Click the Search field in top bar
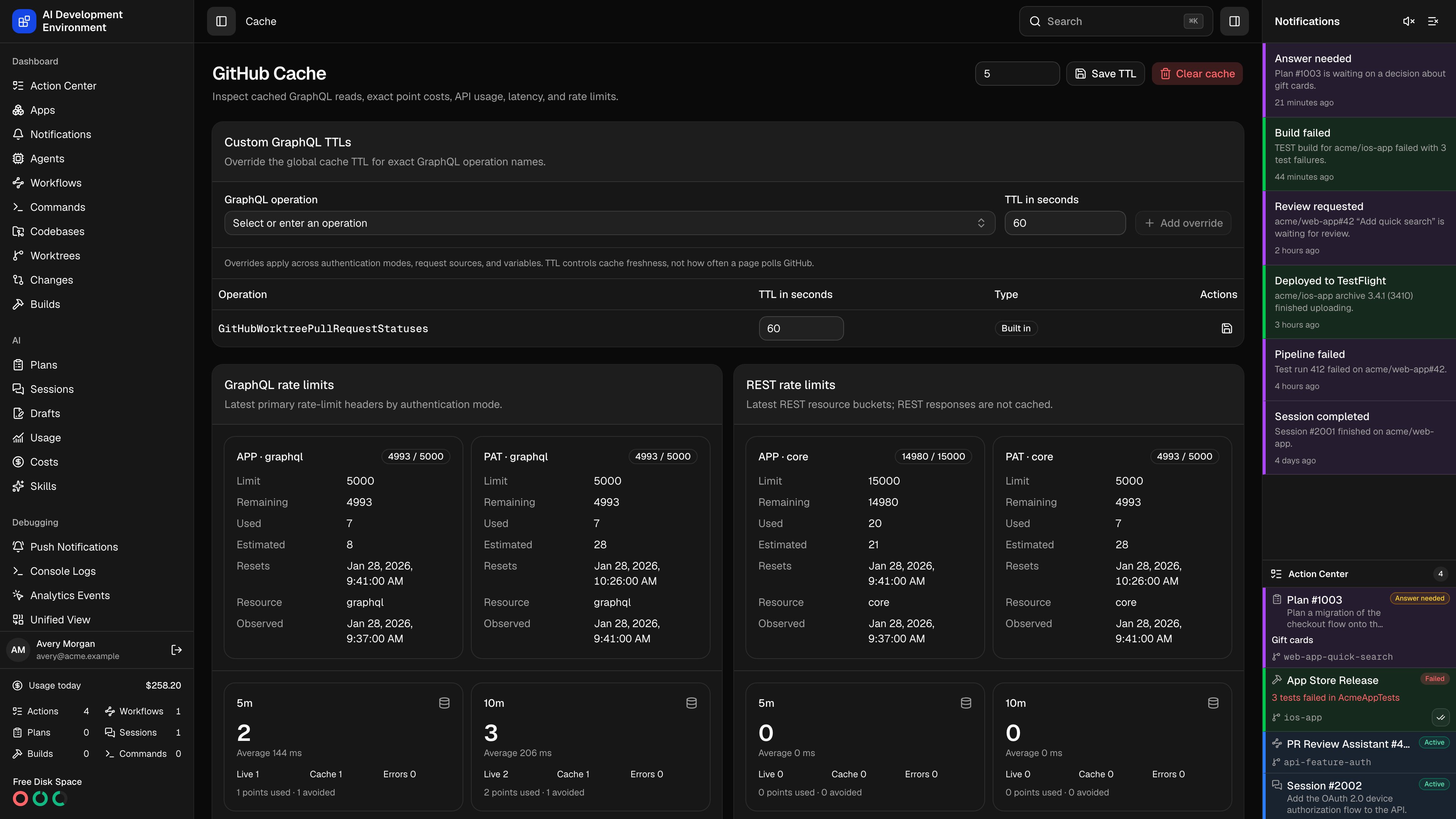Viewport: 1456px width, 819px height. (x=1115, y=22)
